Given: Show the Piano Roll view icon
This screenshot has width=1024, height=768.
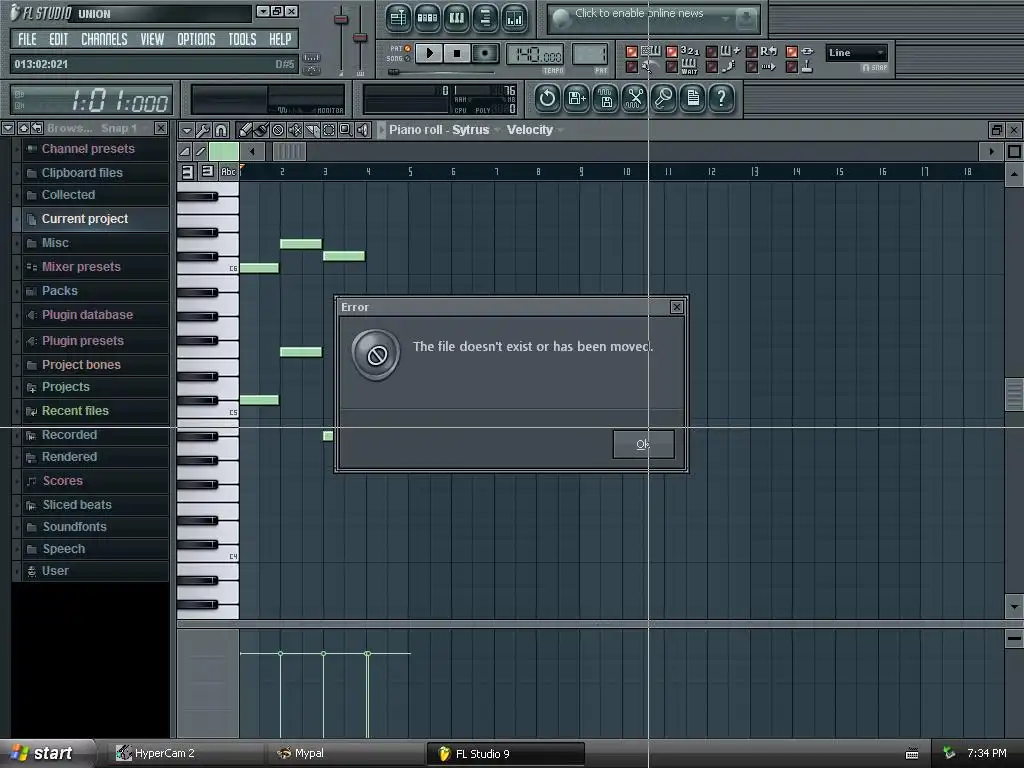Looking at the screenshot, I should click(456, 18).
